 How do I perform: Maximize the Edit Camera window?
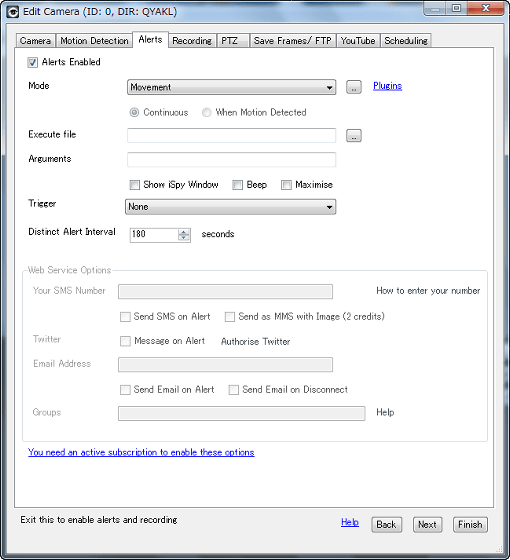tap(456, 9)
